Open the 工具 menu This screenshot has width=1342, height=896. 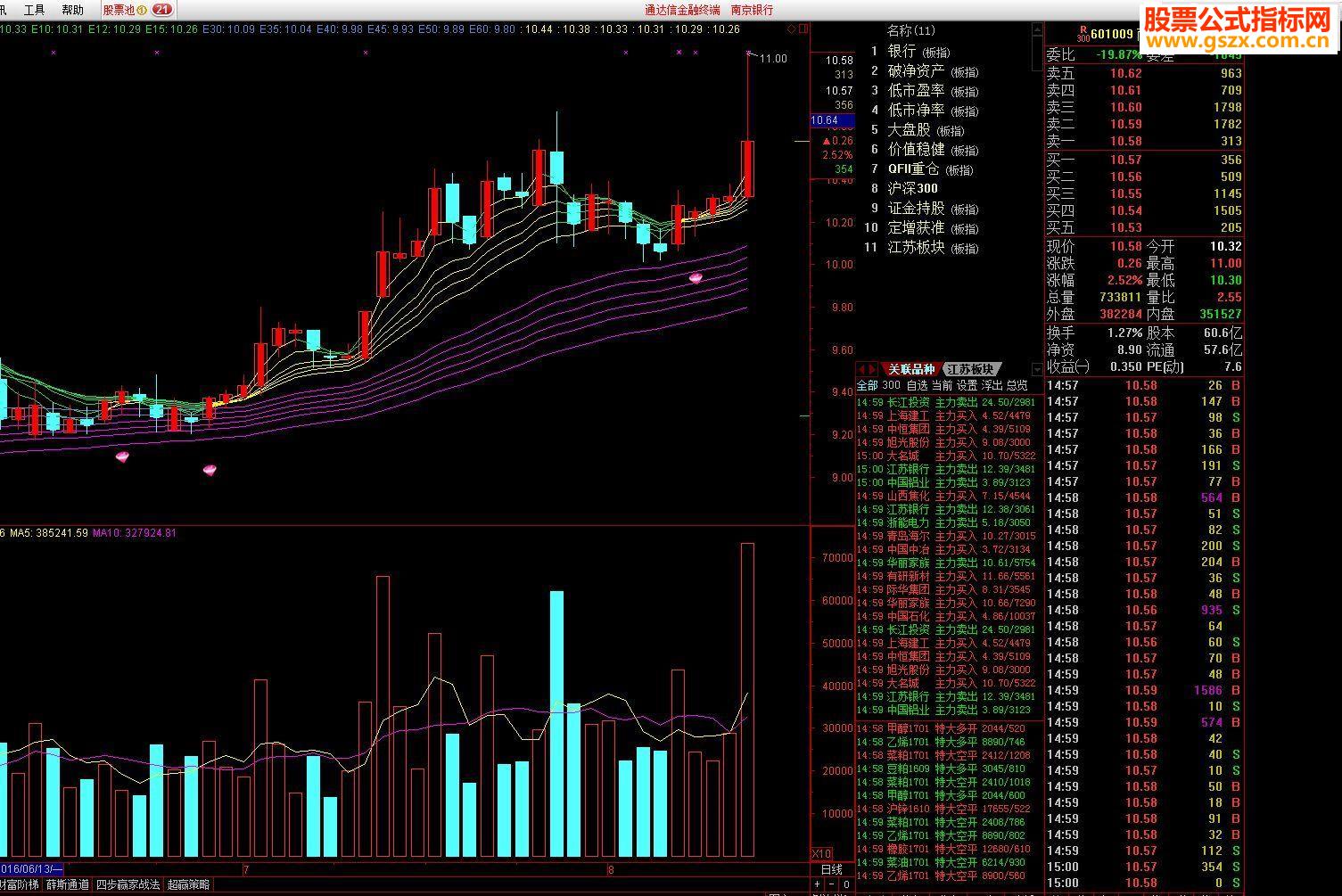pyautogui.click(x=34, y=10)
